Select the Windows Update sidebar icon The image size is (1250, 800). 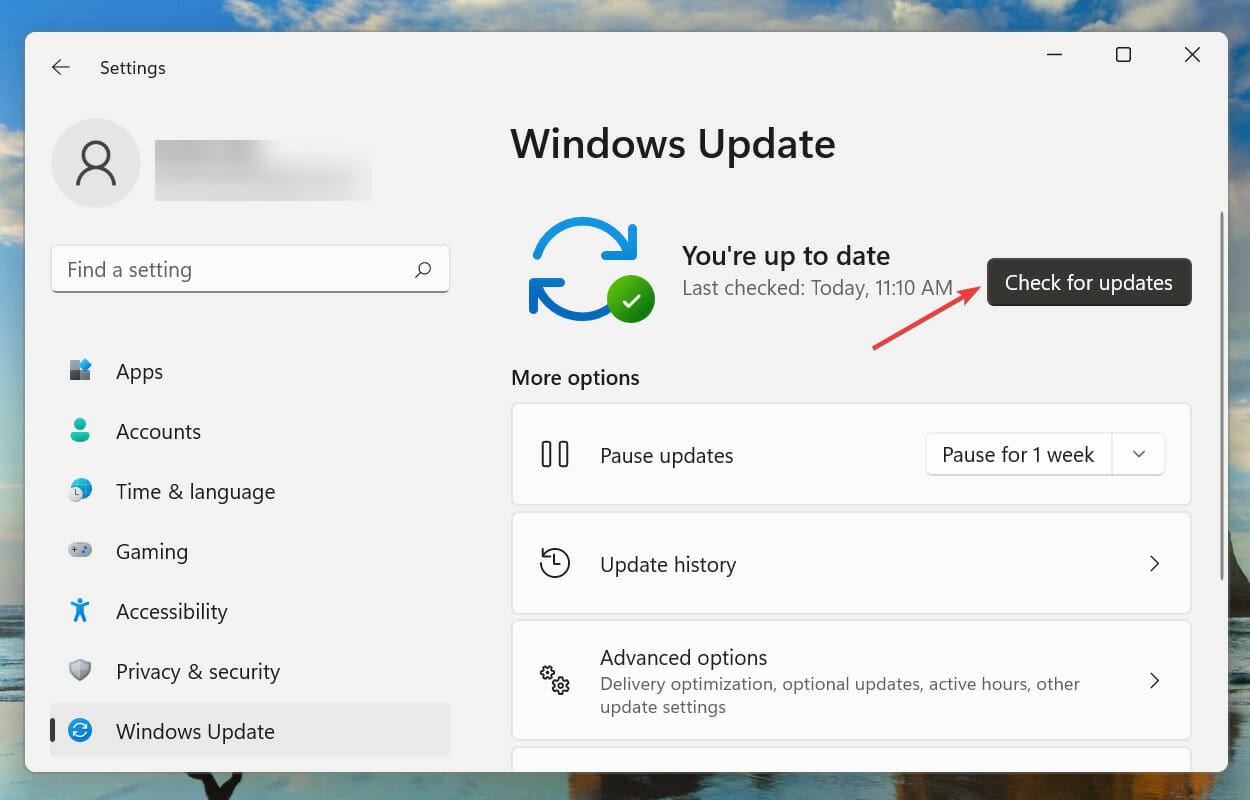80,731
